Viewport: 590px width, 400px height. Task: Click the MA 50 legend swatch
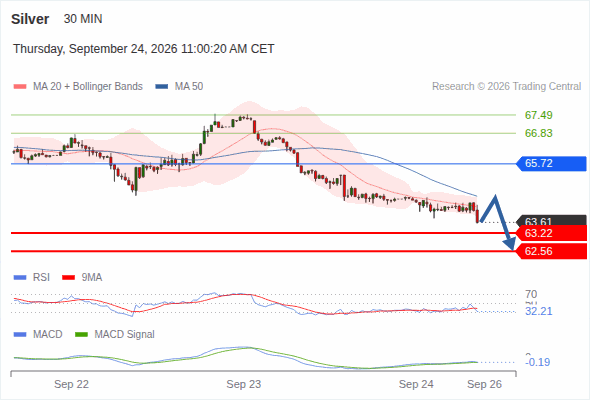162,87
